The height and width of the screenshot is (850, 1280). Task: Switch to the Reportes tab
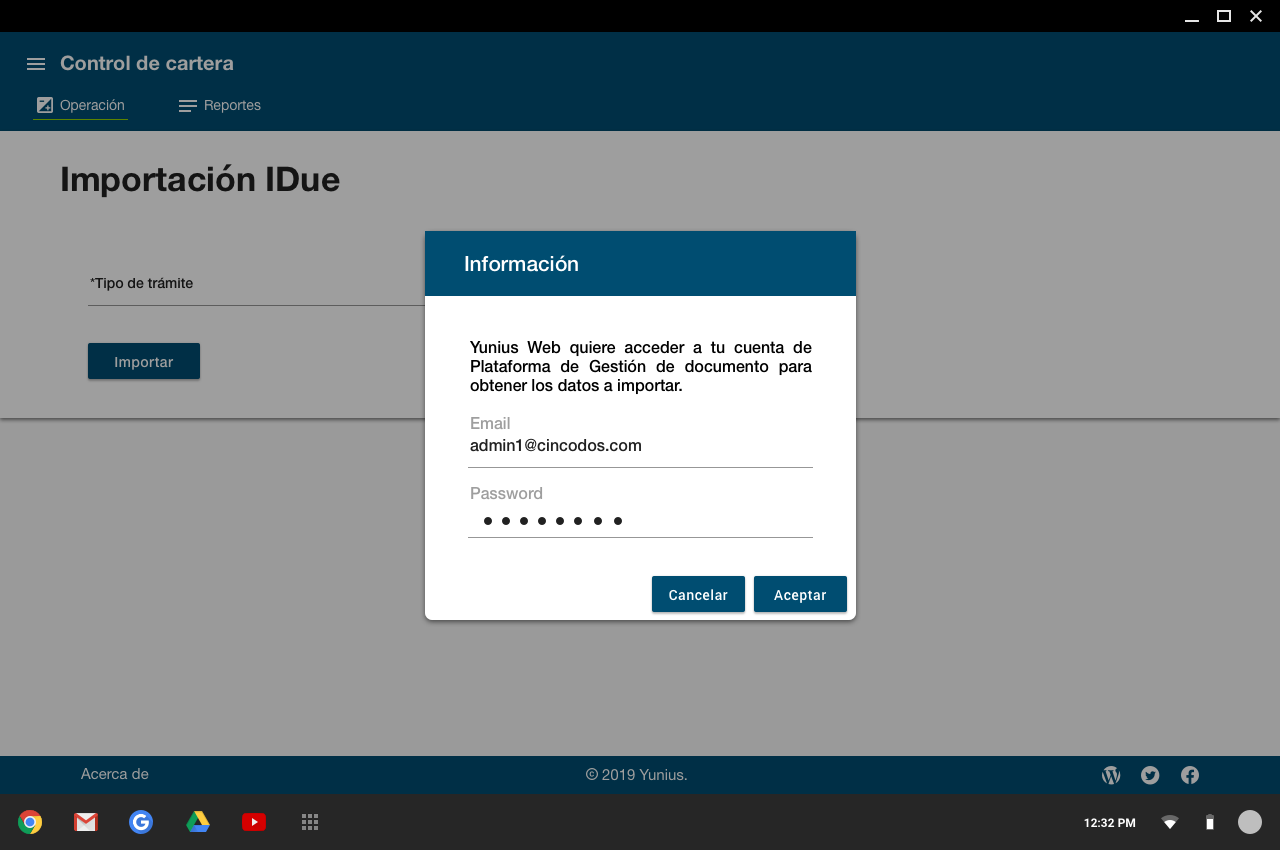pyautogui.click(x=220, y=105)
